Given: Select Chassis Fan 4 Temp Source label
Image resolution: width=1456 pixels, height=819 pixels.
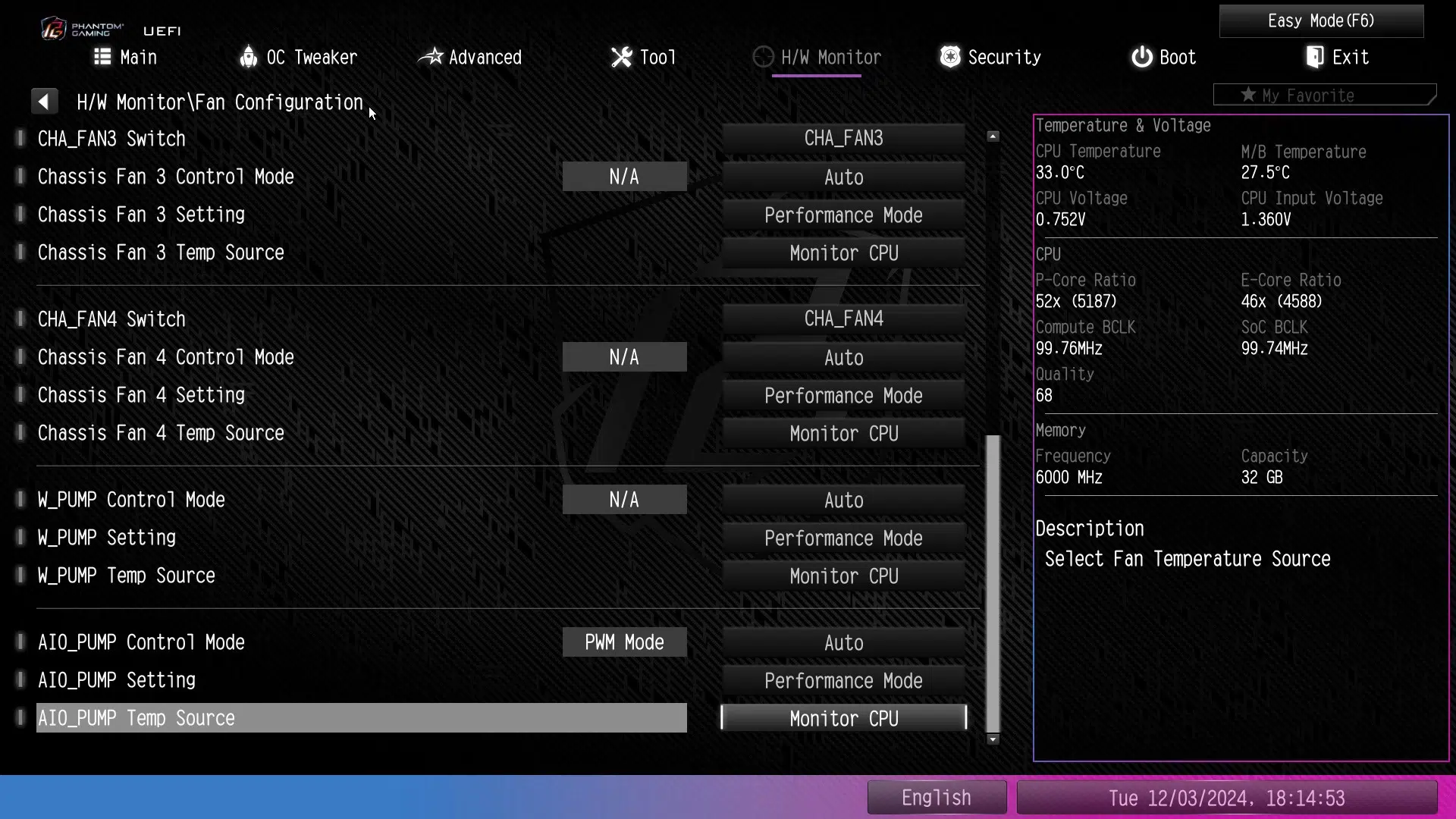Looking at the screenshot, I should pos(161,433).
